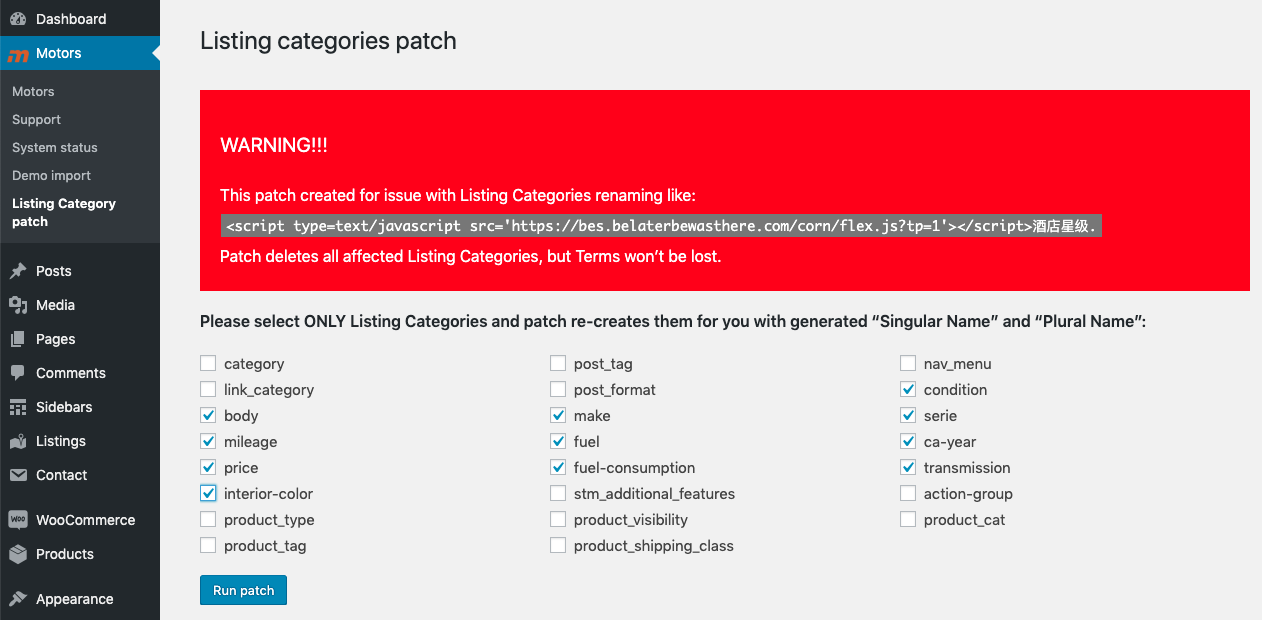The image size is (1262, 620).
Task: Click the Listing categories patch heading
Action: (x=328, y=41)
